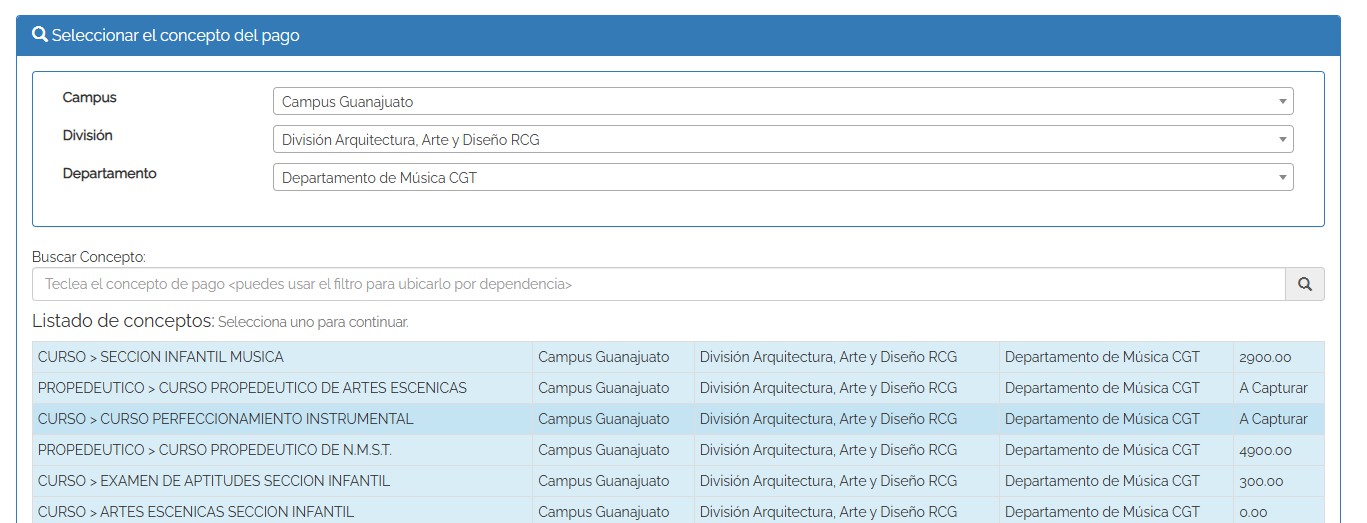Click the 2900.00 price cell
1367x523 pixels.
coord(1265,357)
